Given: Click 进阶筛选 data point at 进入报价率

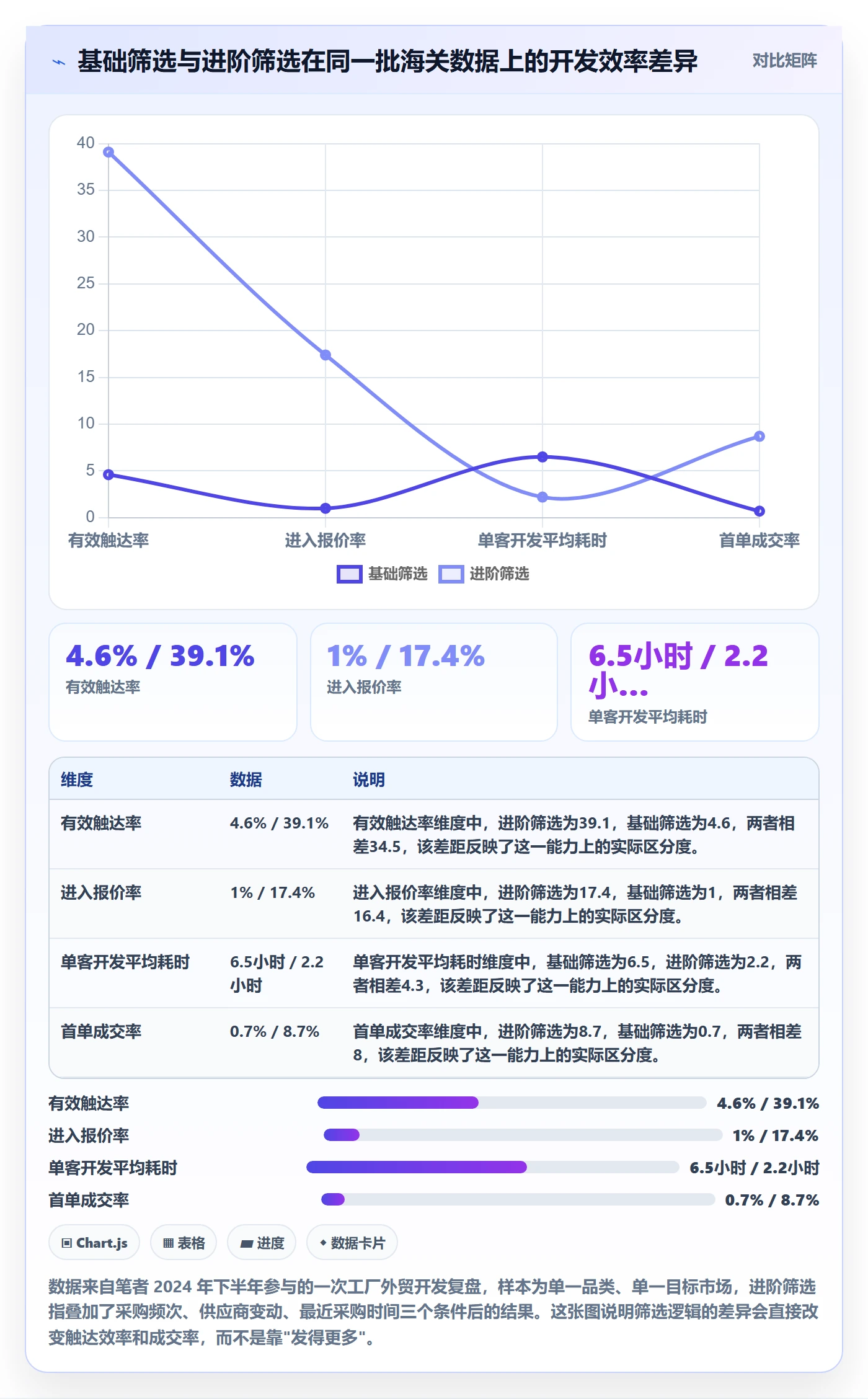Looking at the screenshot, I should [x=325, y=355].
